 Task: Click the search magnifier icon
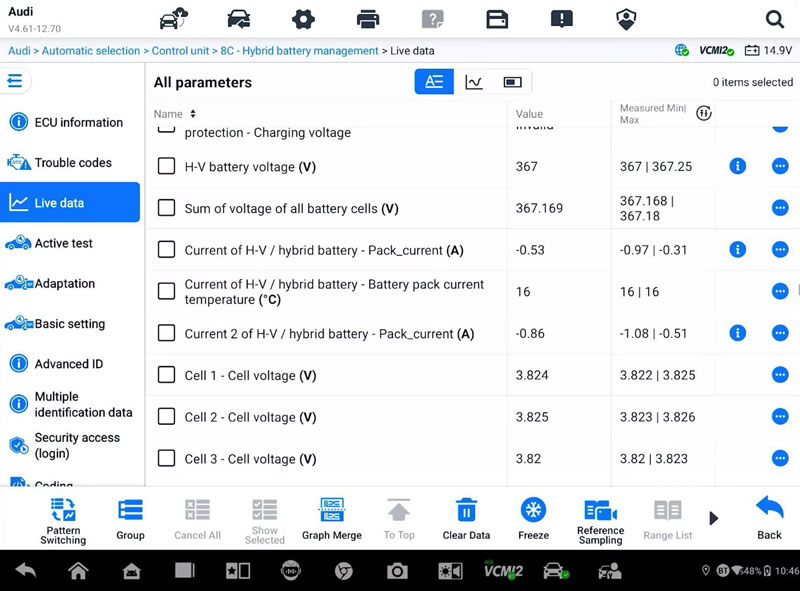point(774,19)
